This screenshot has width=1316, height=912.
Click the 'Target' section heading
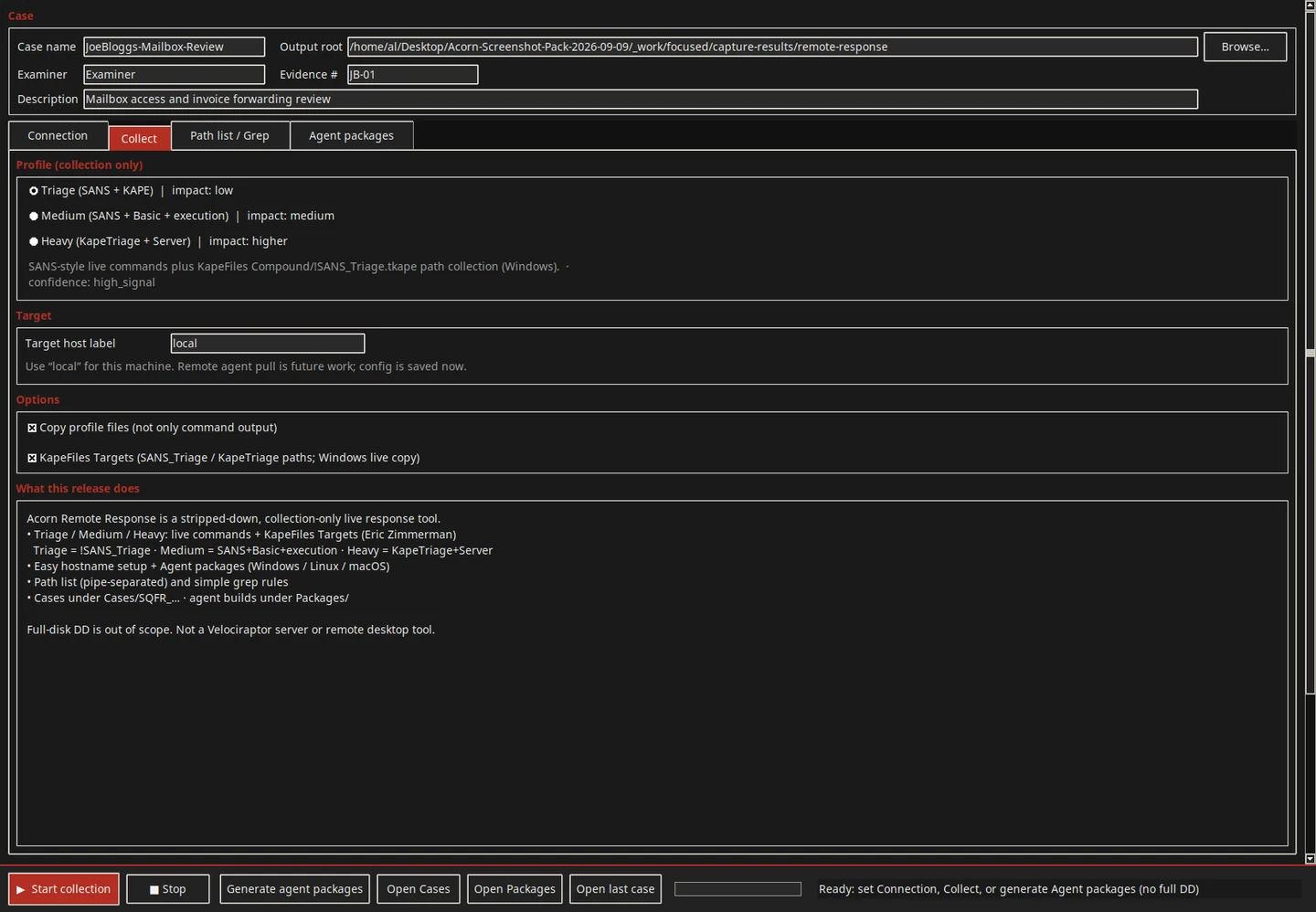(34, 316)
